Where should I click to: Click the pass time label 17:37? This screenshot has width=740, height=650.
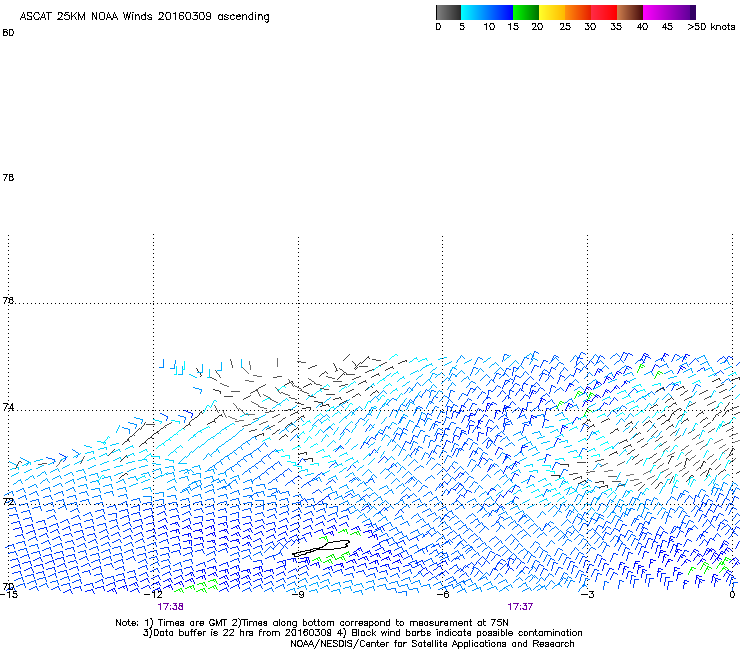520,607
